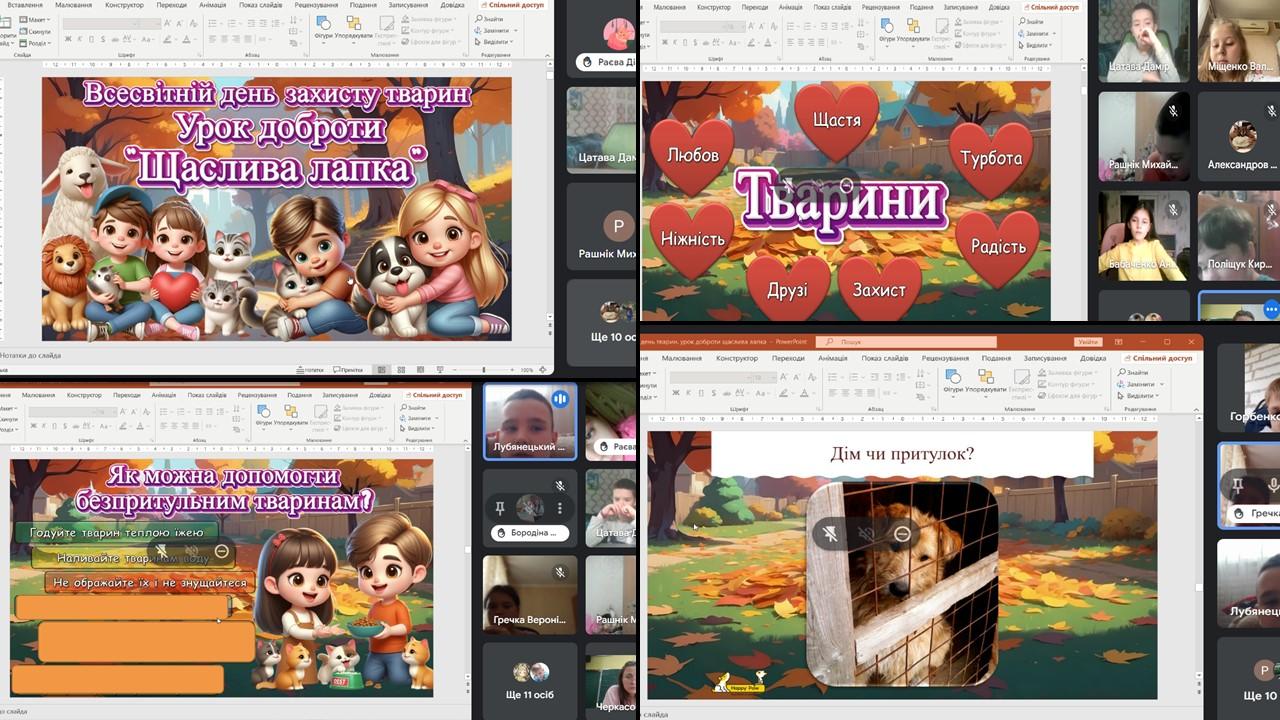The height and width of the screenshot is (720, 1280).
Task: Start slideshow from 'Щаслива лапка' status bar
Action: click(x=440, y=370)
